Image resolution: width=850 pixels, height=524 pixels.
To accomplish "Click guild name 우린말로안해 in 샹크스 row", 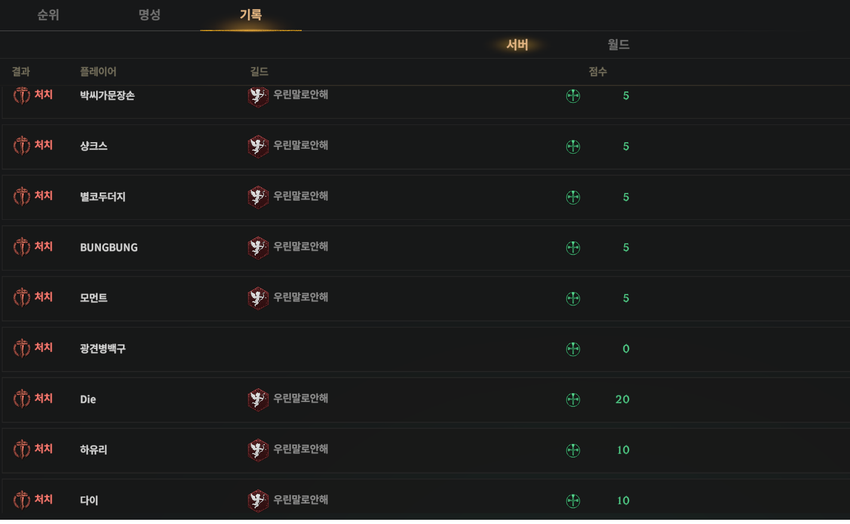I will coord(301,145).
